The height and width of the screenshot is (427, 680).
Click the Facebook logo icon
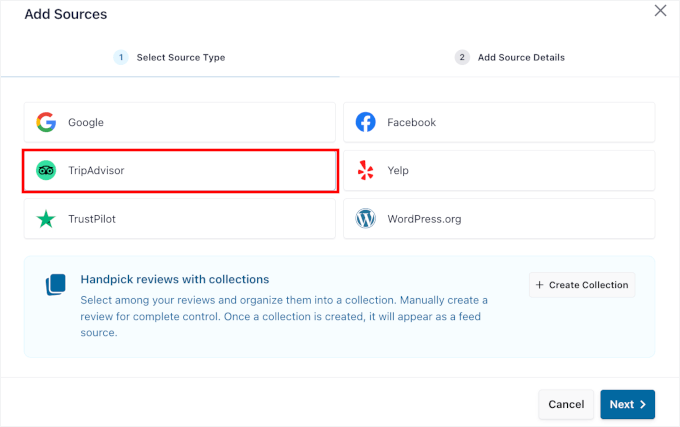point(366,122)
